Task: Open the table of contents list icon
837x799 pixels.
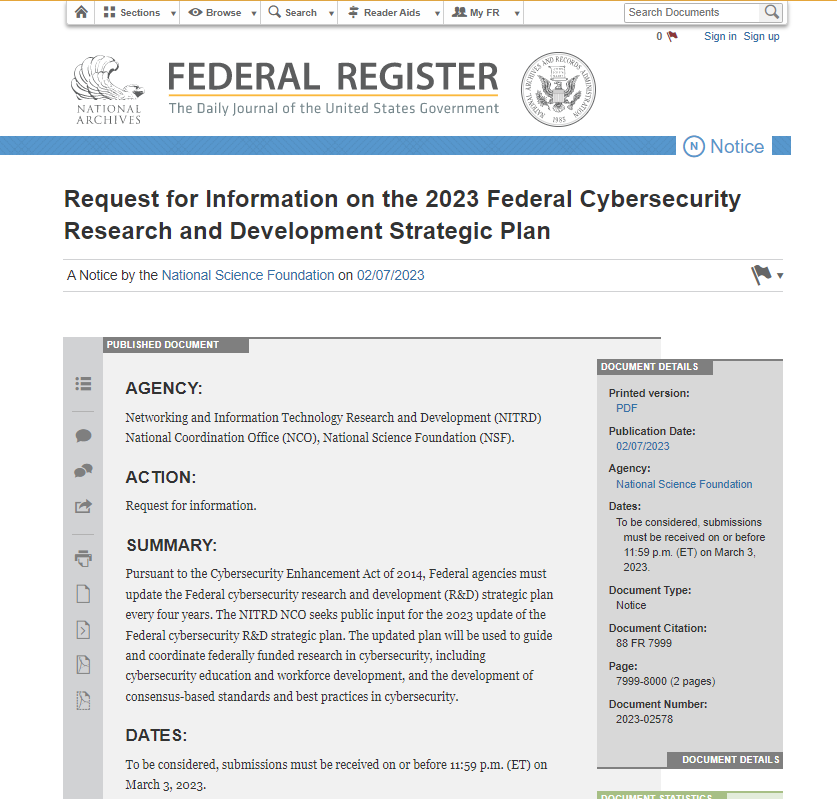Action: 83,383
